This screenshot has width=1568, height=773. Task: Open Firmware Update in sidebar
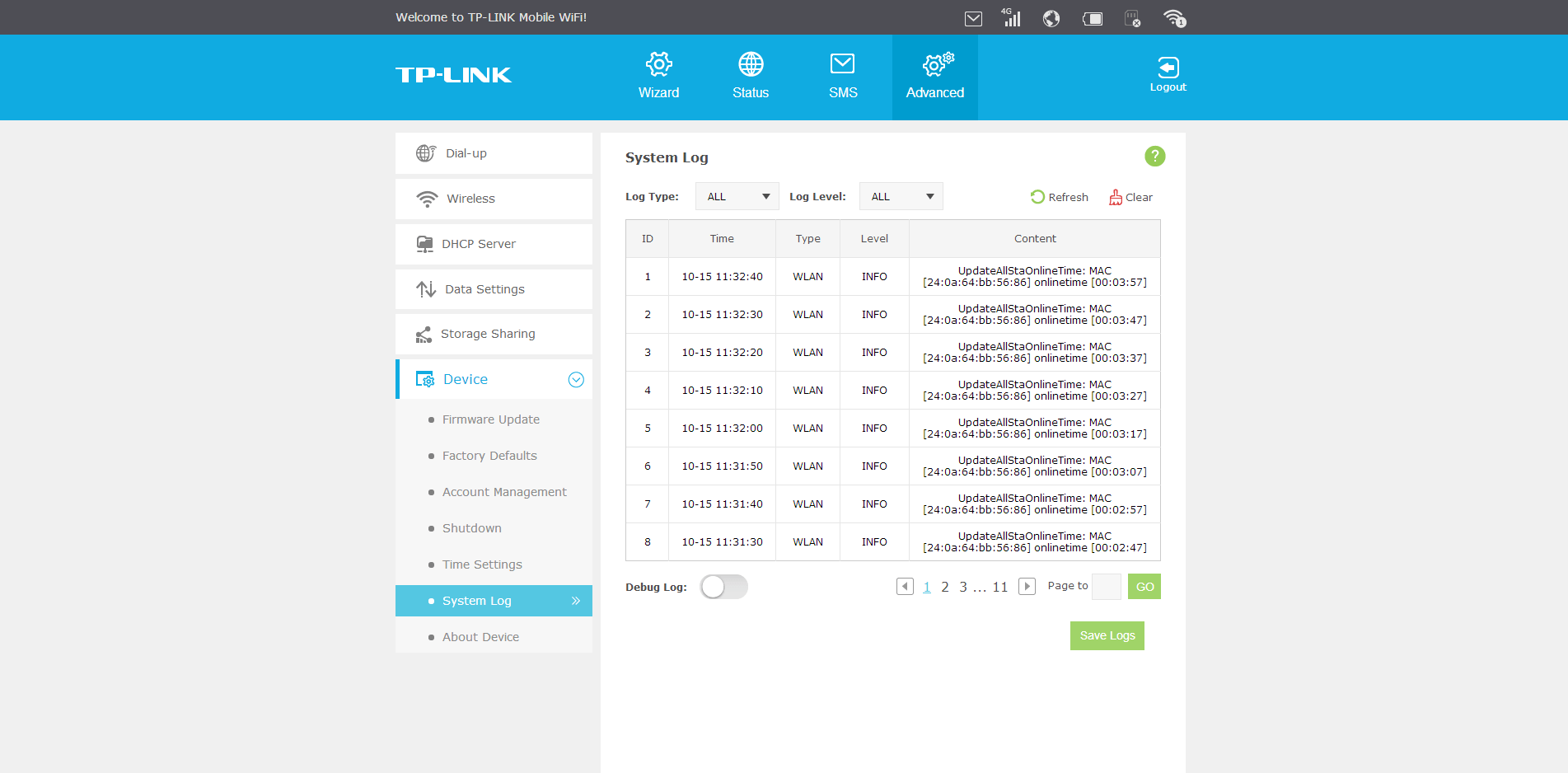[x=490, y=419]
